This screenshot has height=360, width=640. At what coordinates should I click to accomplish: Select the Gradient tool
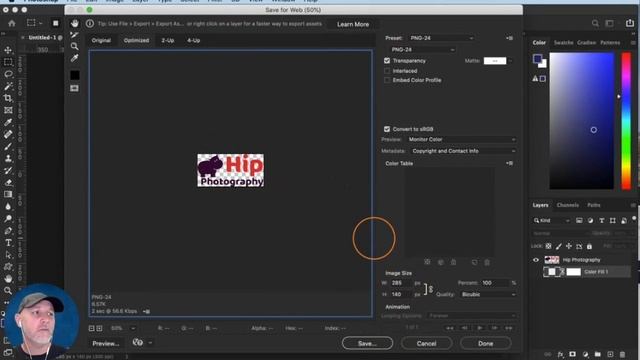pyautogui.click(x=8, y=194)
